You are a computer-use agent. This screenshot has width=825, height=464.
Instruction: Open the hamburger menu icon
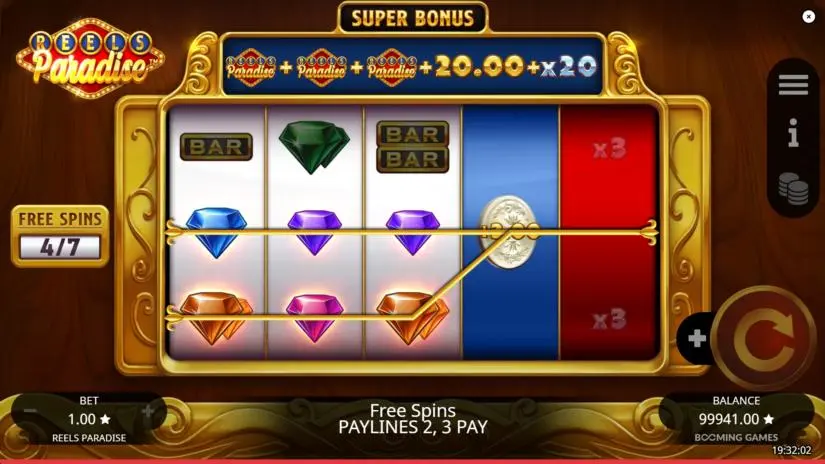[793, 85]
